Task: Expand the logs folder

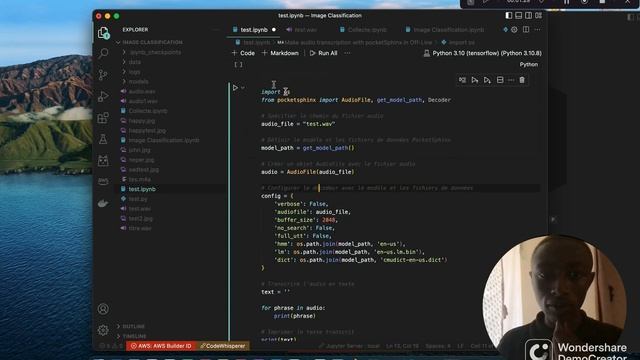Action: point(131,72)
